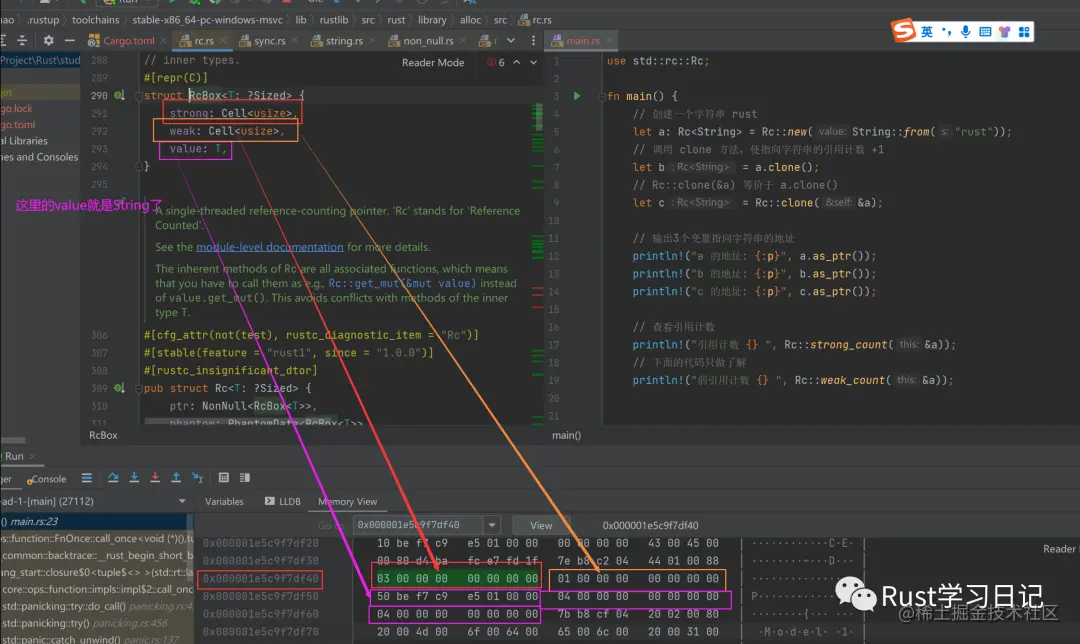Open the IME toolbox grid icon
The image size is (1080, 644).
point(1024,32)
